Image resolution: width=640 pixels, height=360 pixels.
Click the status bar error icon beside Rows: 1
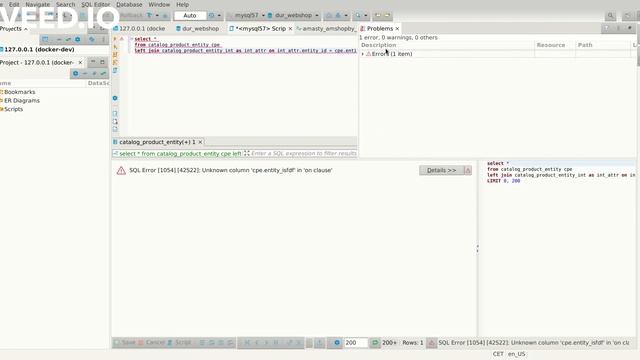pyautogui.click(x=431, y=343)
